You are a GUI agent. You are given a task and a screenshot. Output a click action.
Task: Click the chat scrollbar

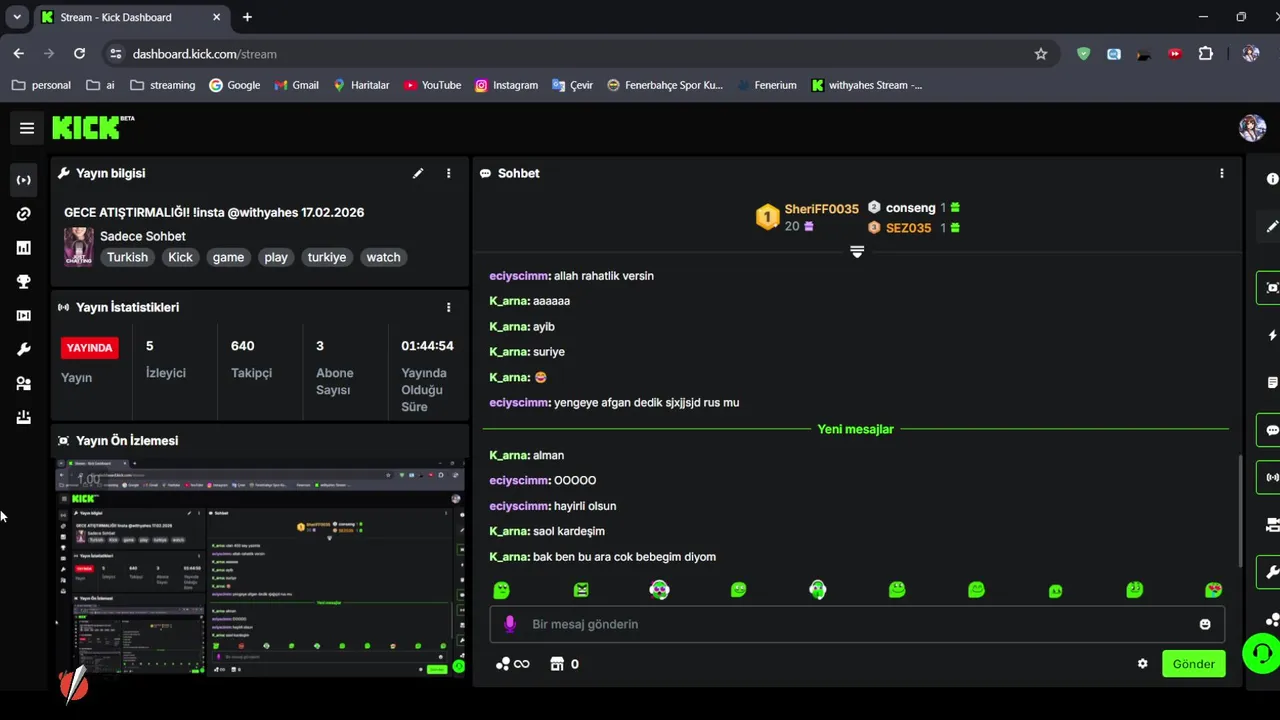click(1239, 510)
